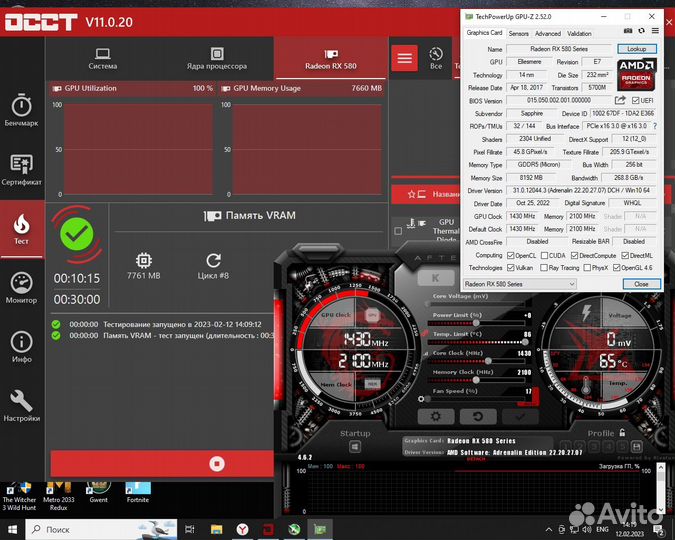Click the MEM button on Afterburner clock gauge
The image size is (675, 540).
[x=372, y=384]
